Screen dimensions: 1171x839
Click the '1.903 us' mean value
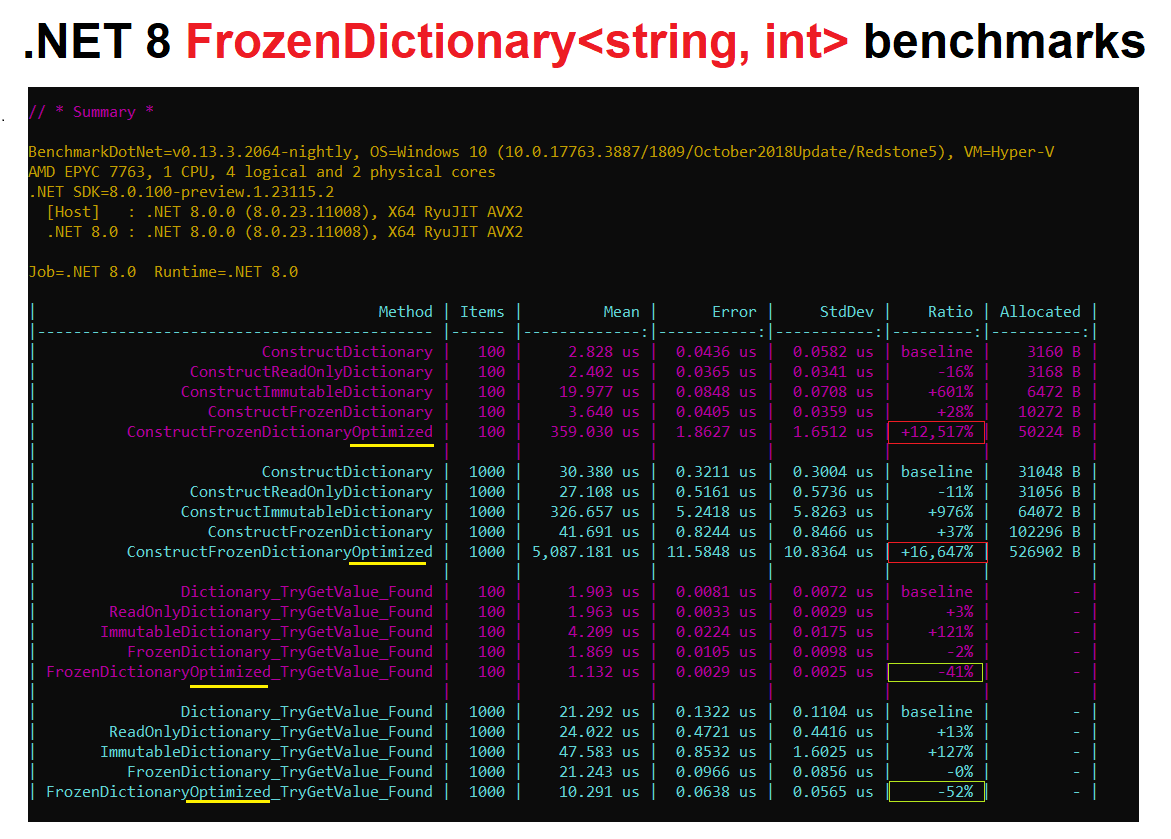(603, 592)
